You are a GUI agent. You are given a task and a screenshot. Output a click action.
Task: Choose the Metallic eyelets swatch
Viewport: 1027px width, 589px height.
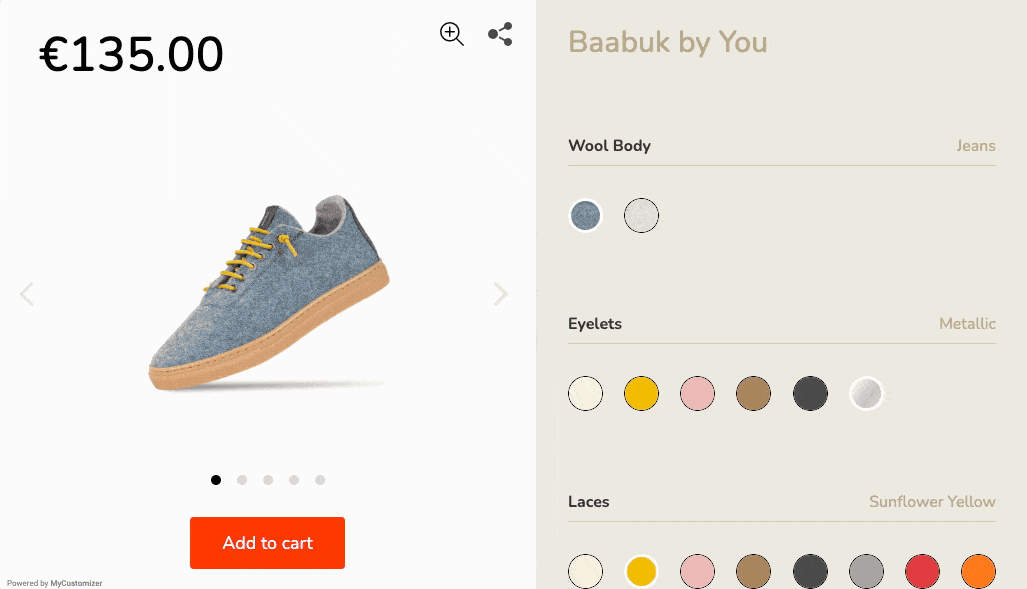click(x=866, y=393)
